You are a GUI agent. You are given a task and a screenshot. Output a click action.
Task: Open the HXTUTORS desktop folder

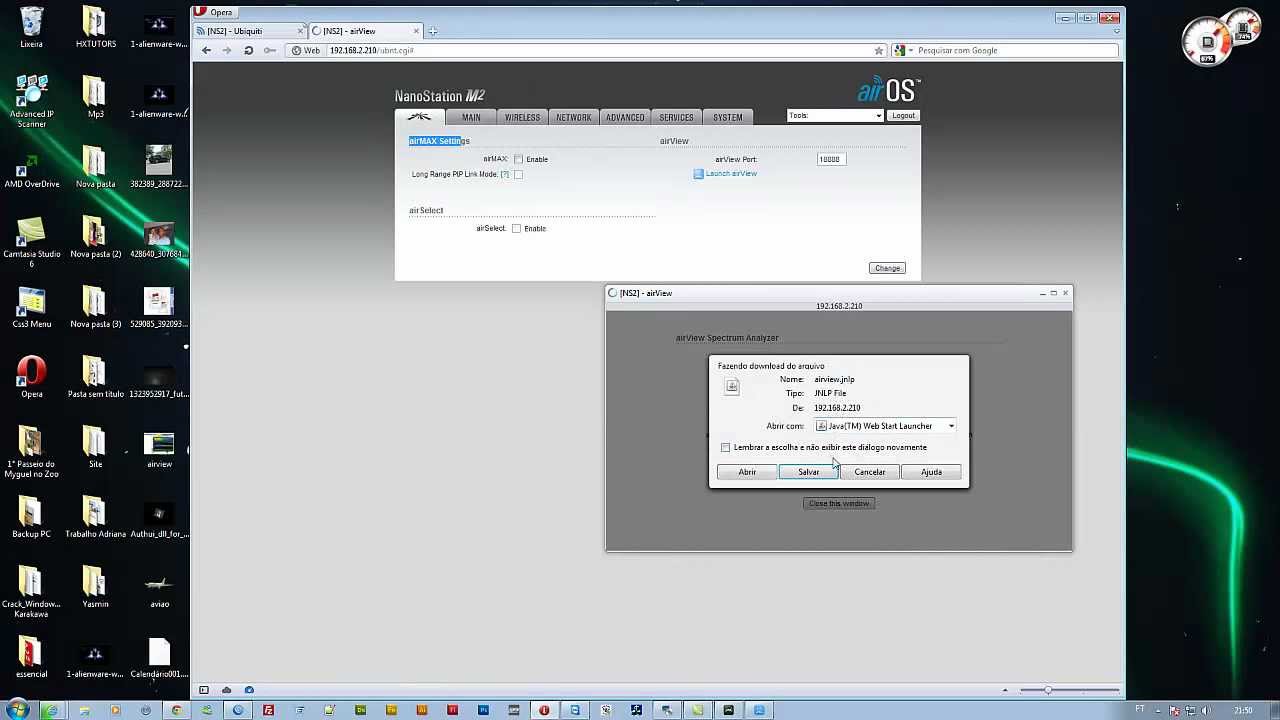(x=95, y=27)
